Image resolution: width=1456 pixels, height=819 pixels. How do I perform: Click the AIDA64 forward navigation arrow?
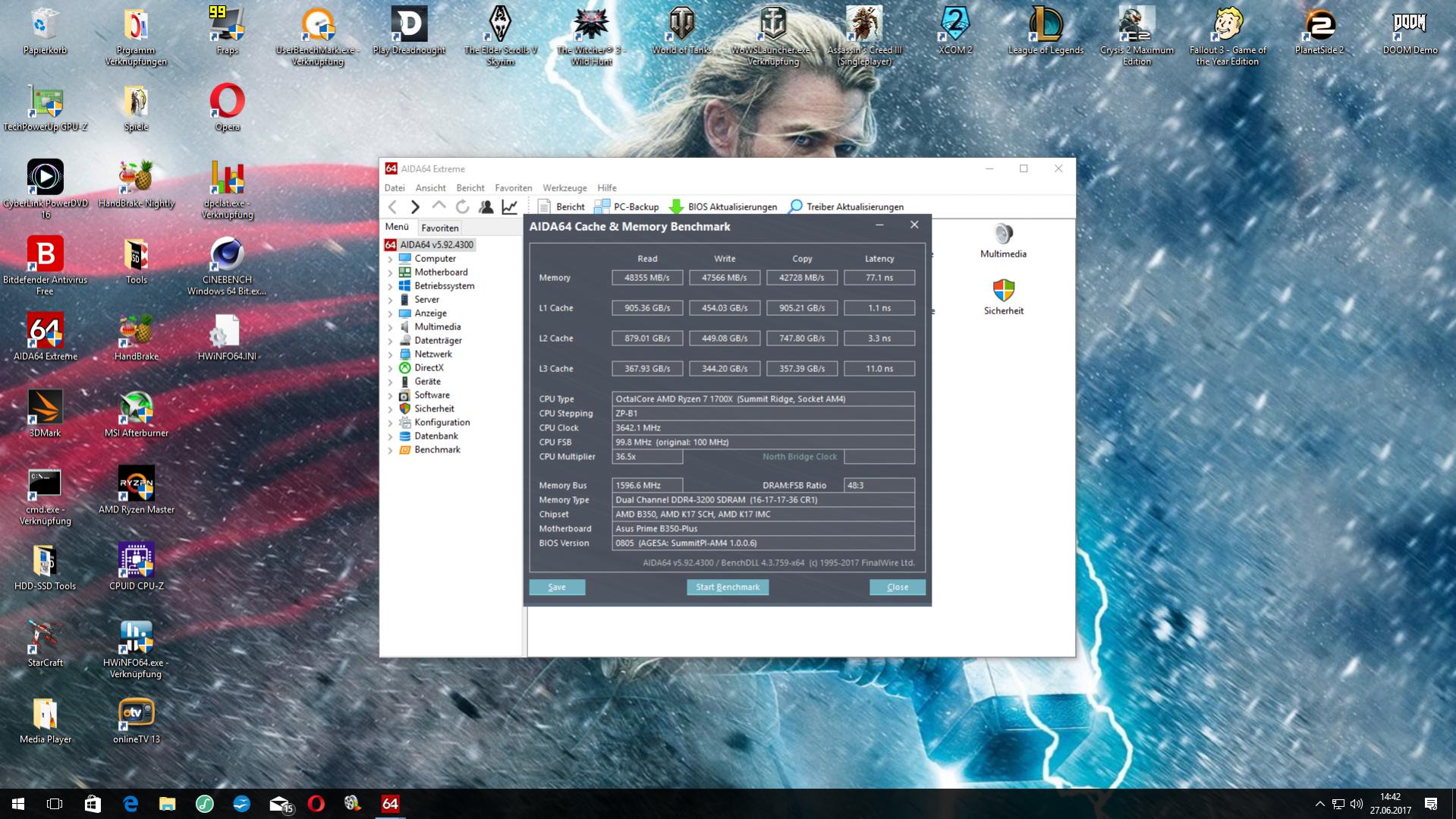pyautogui.click(x=415, y=206)
